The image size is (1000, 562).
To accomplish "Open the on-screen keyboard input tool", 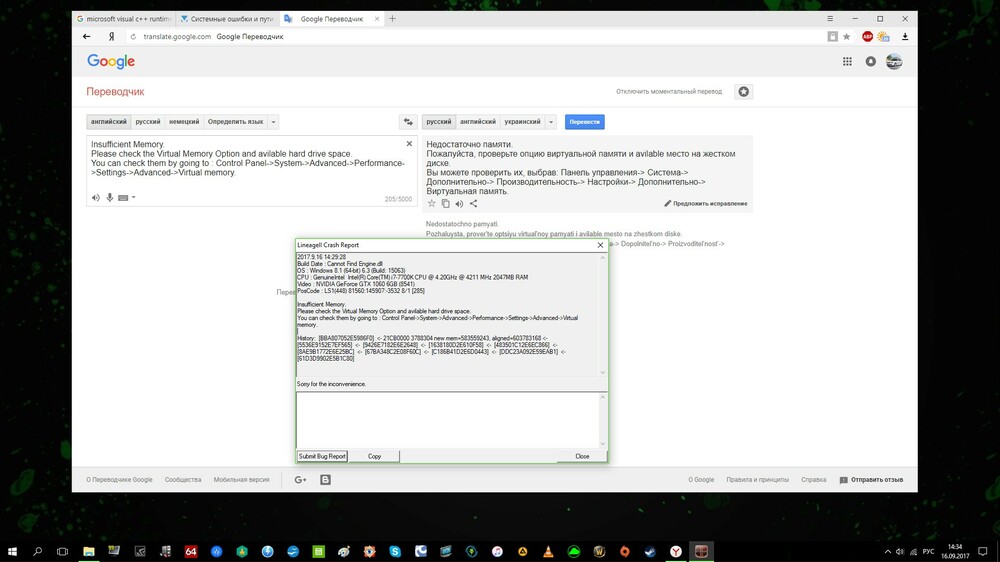I will (123, 198).
